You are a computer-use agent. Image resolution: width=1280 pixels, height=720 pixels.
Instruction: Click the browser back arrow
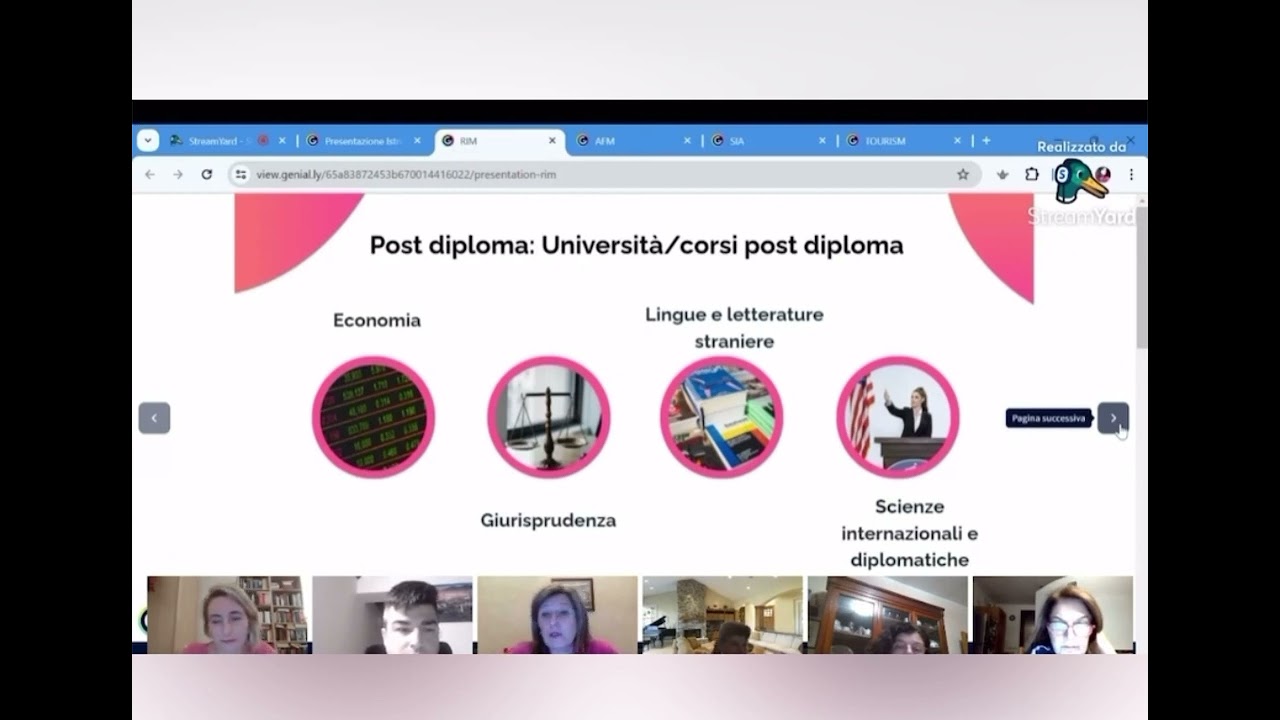click(x=150, y=174)
